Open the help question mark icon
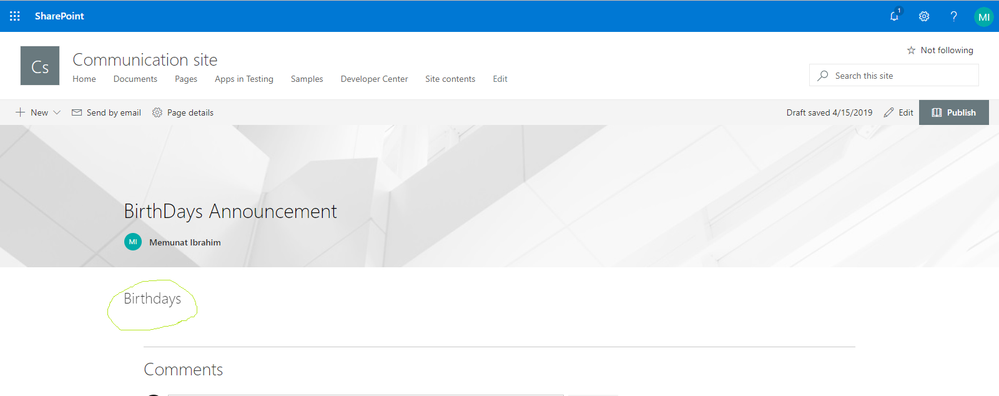The height and width of the screenshot is (396, 999). coord(953,17)
